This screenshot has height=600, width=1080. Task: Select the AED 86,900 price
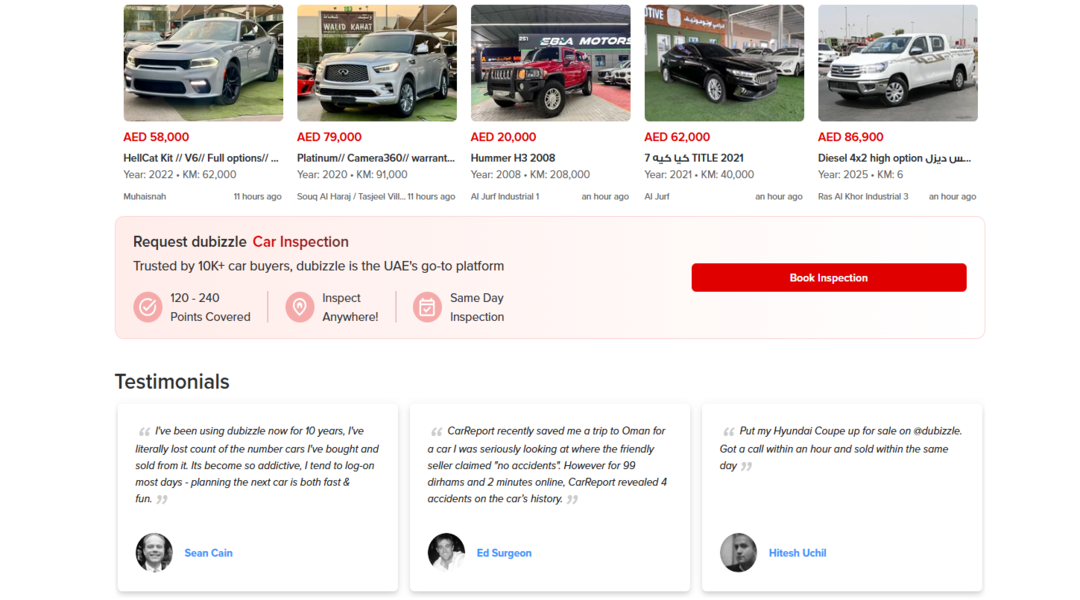[x=851, y=137]
